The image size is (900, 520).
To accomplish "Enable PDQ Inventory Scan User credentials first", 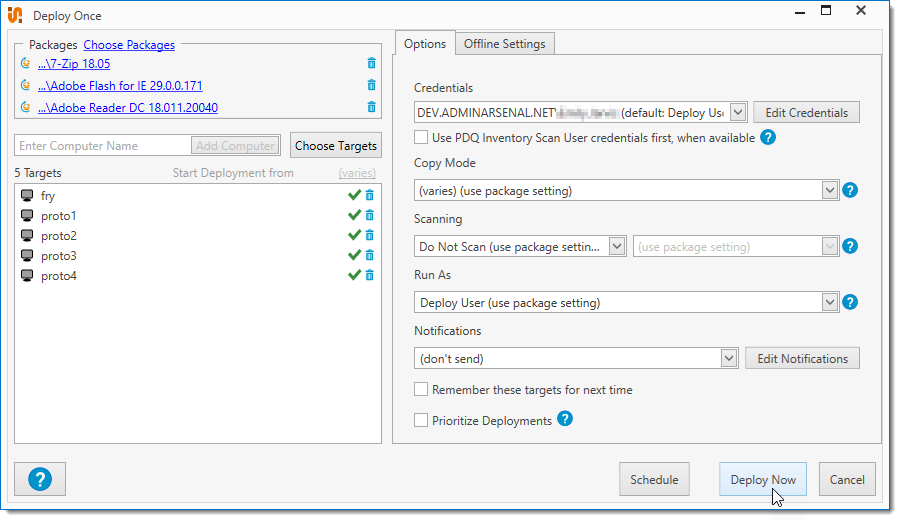I will [x=421, y=138].
